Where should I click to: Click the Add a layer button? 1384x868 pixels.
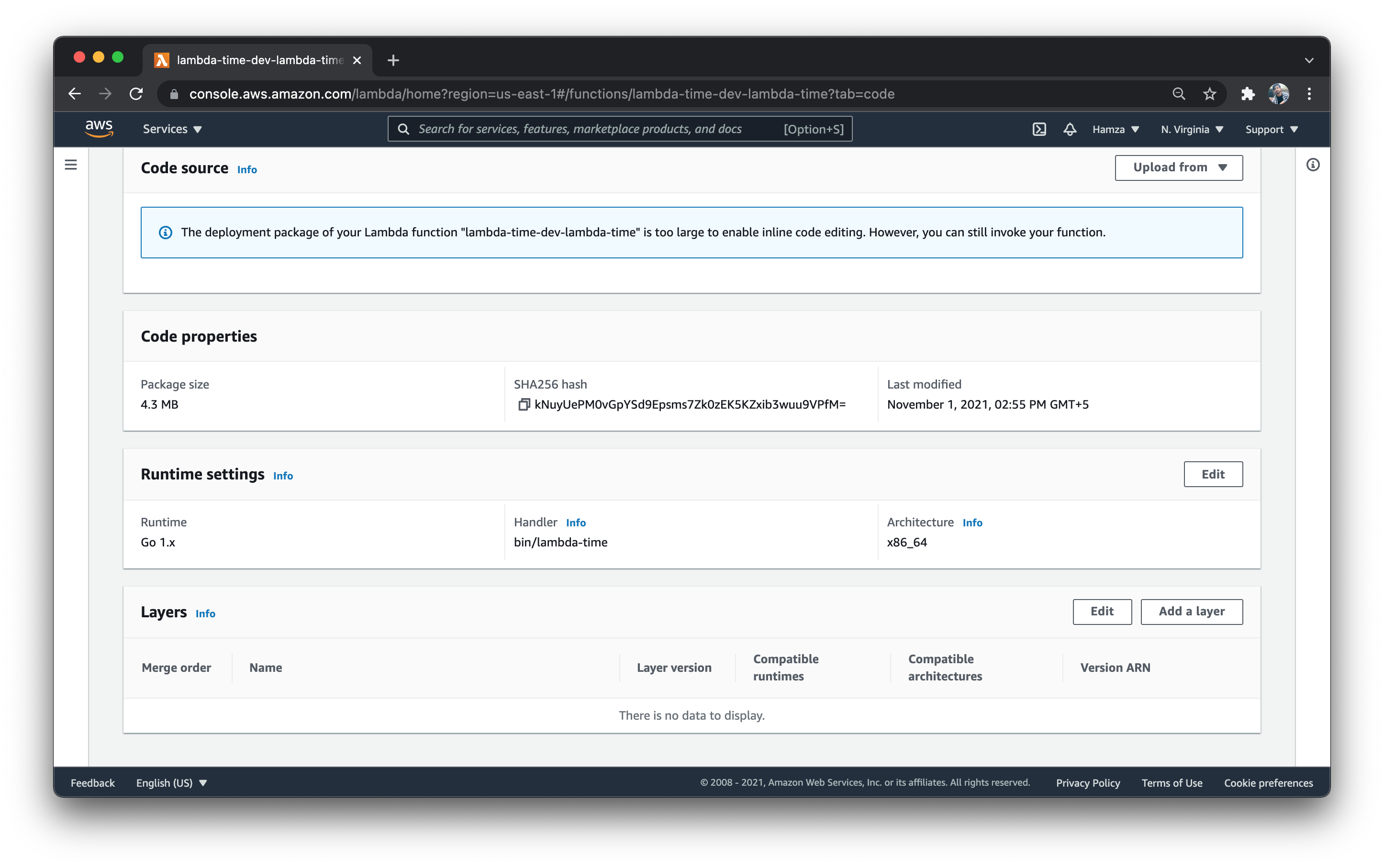[x=1192, y=612]
